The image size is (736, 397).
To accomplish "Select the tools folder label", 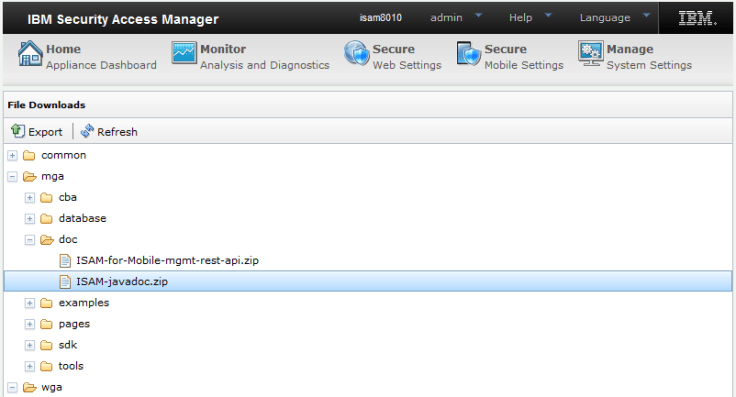I will click(71, 366).
